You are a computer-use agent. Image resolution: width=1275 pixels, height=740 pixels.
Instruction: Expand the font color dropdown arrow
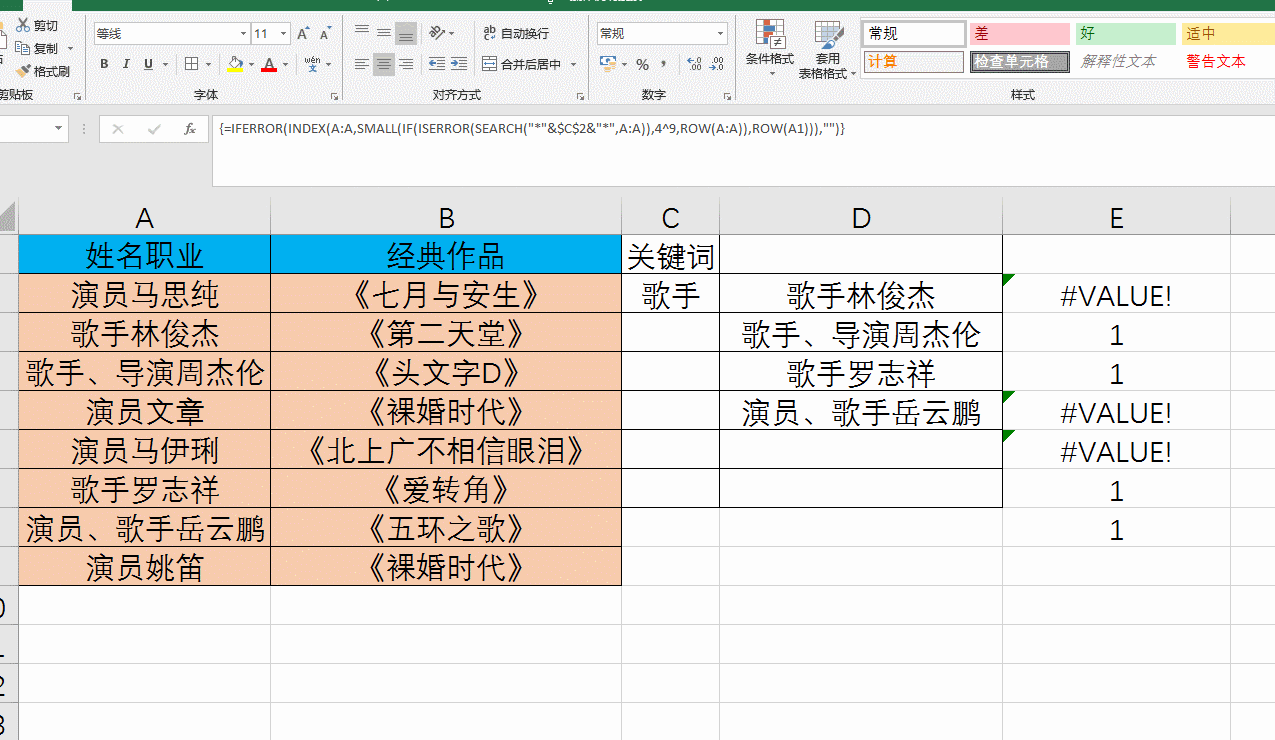pos(285,65)
